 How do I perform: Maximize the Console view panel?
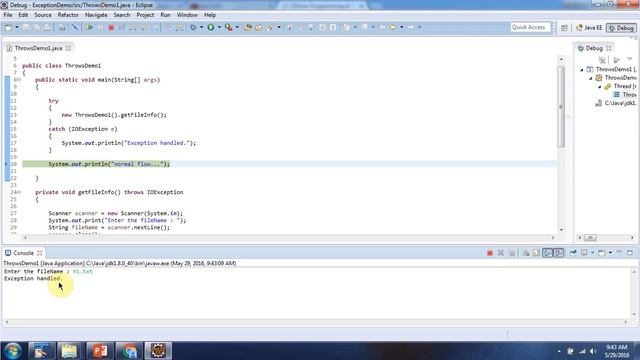(x=630, y=253)
